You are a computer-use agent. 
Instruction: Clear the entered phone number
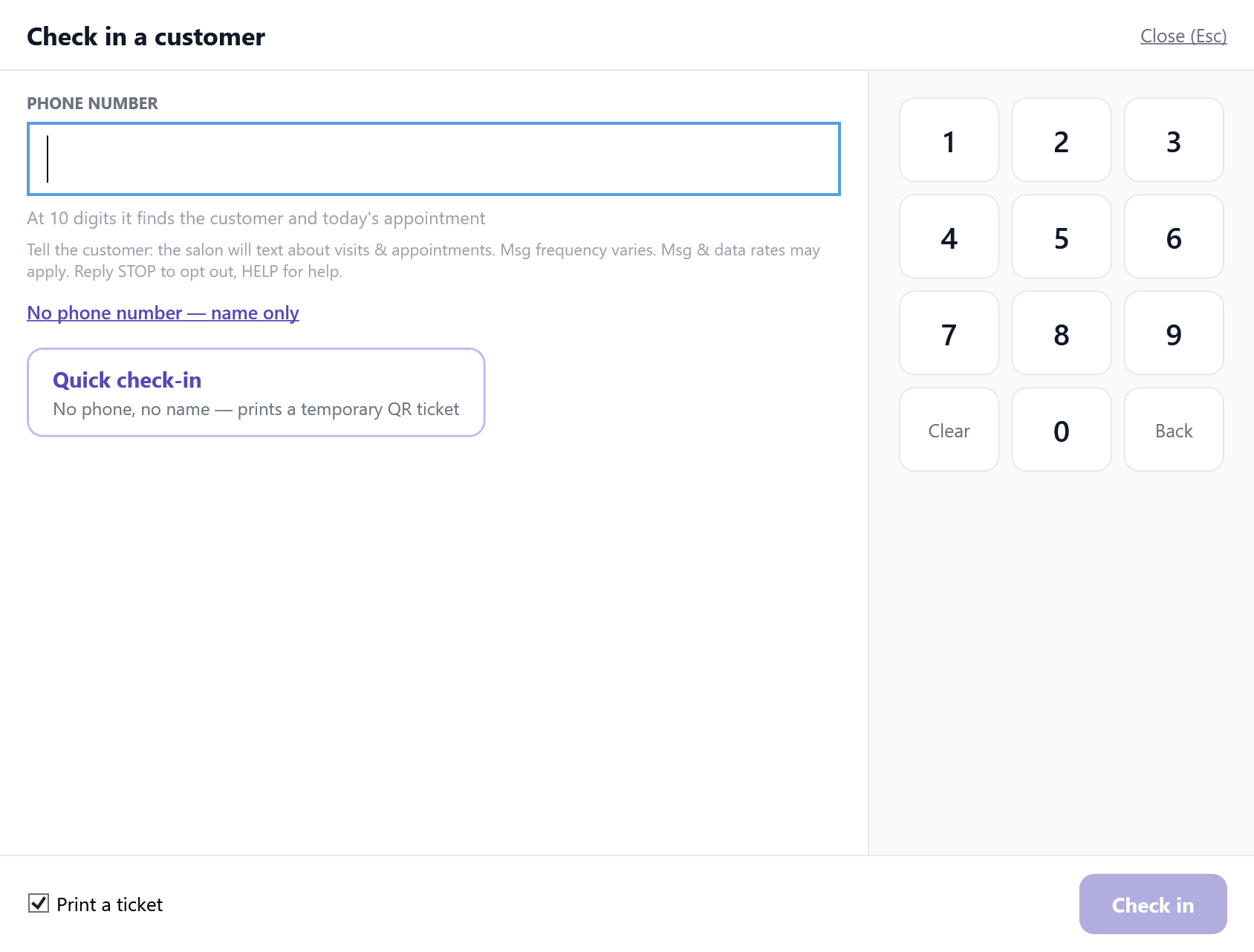pyautogui.click(x=949, y=430)
